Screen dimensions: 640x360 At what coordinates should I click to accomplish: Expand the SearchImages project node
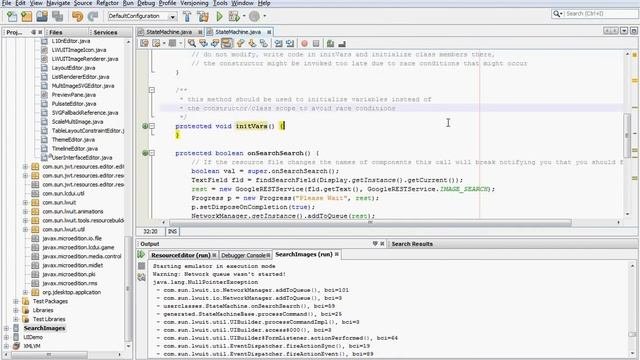pos(6,328)
